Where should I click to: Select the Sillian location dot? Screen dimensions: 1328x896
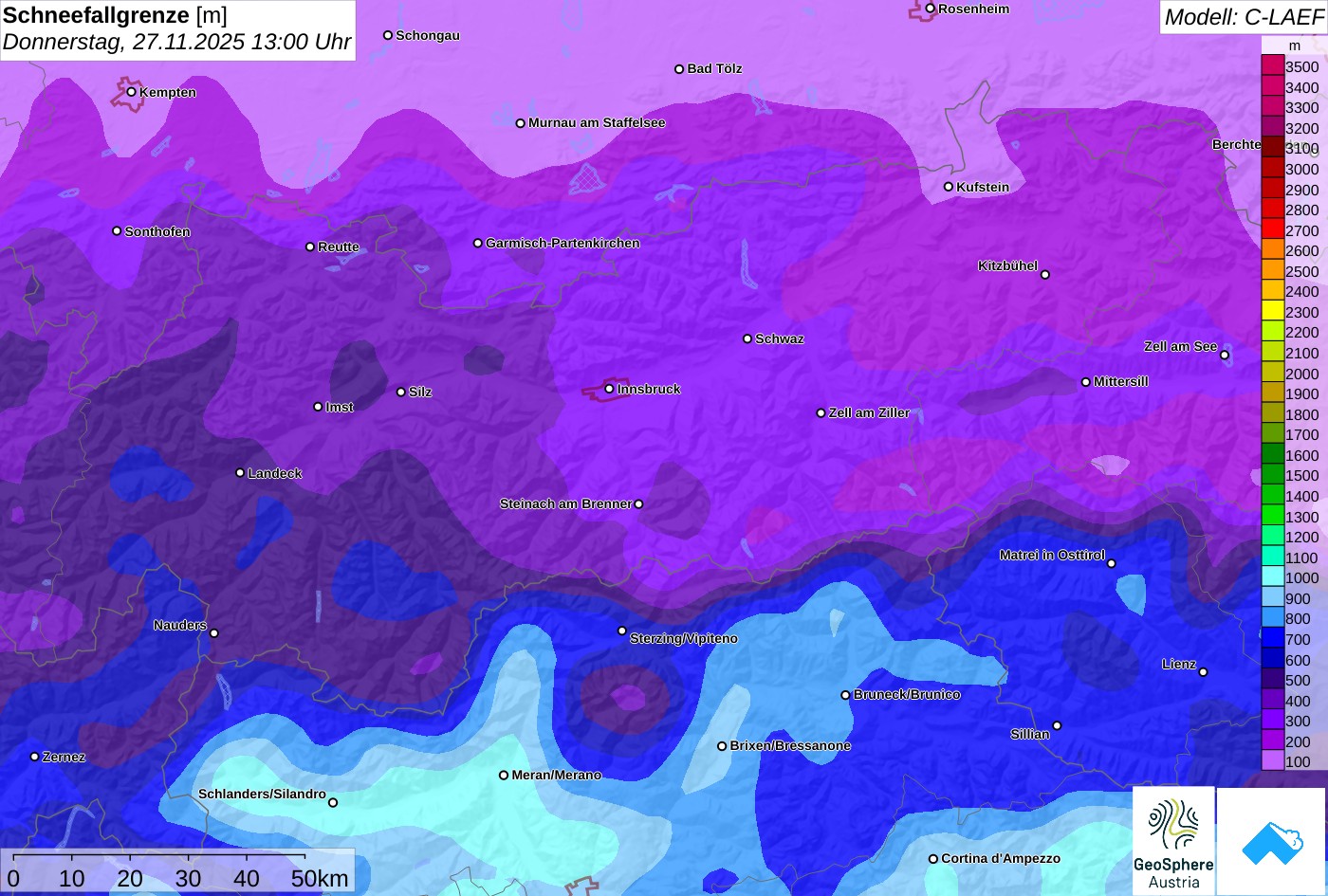1057,726
